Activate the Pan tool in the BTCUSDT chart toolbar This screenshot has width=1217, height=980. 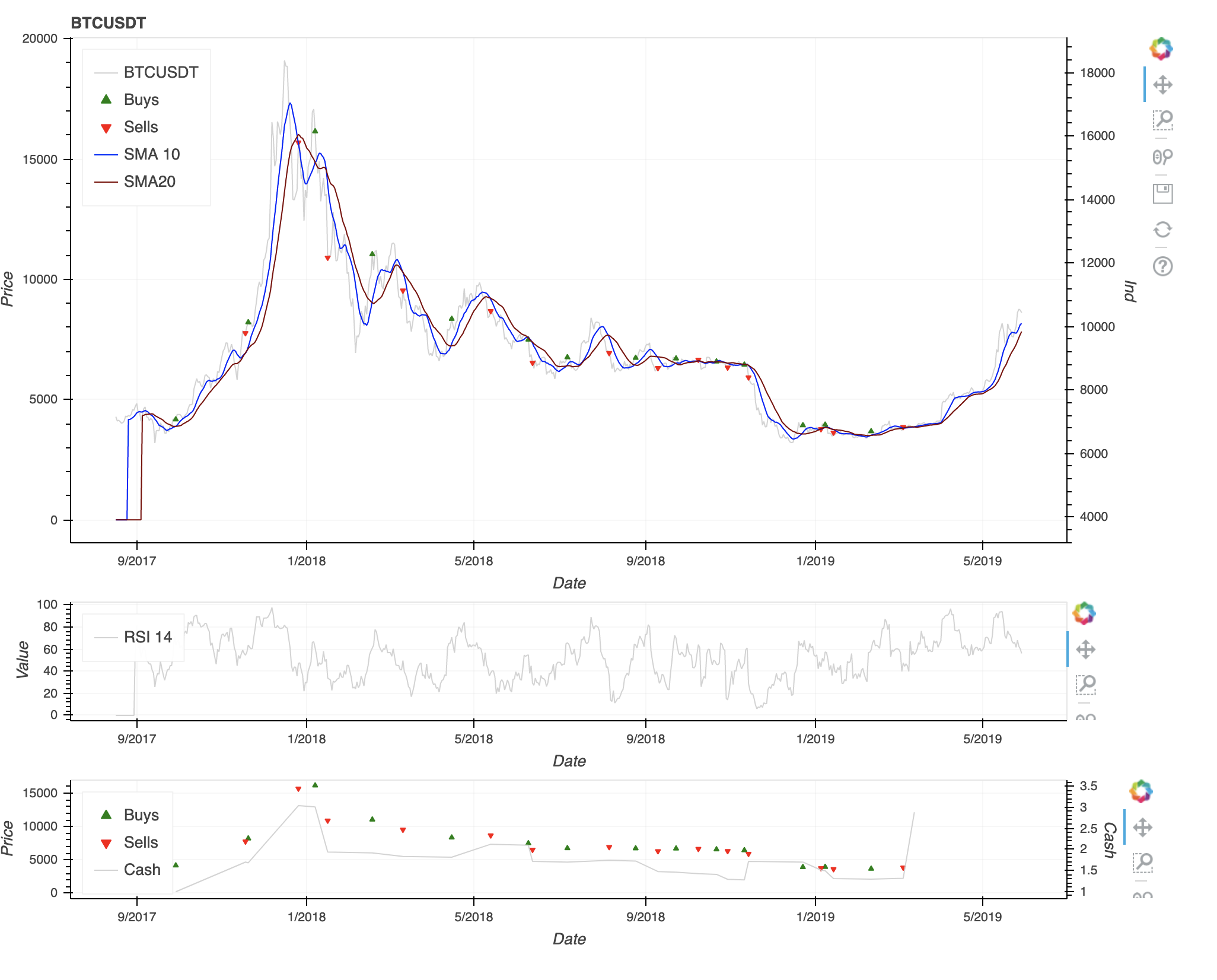tap(1162, 85)
